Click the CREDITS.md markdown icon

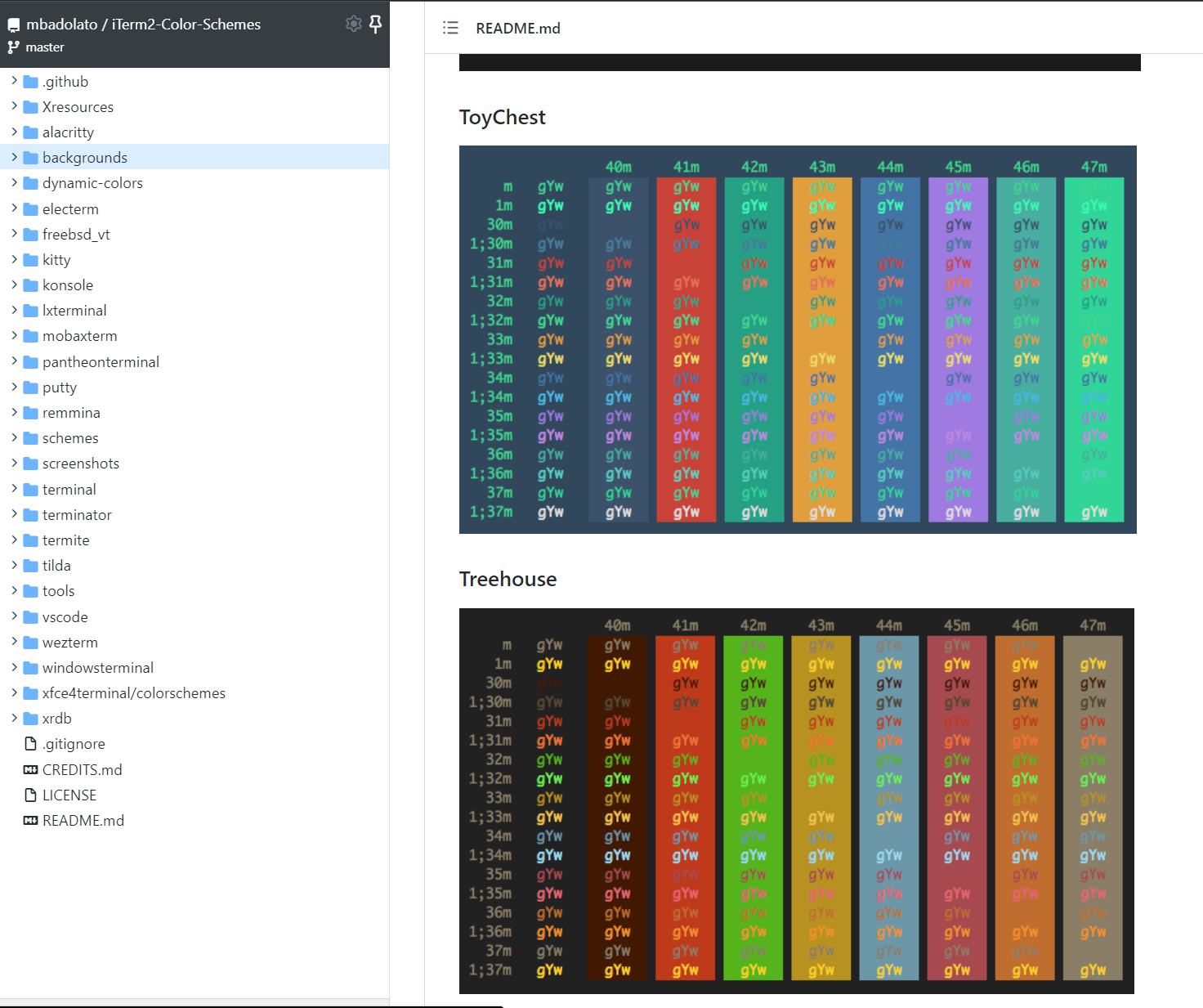coord(31,770)
